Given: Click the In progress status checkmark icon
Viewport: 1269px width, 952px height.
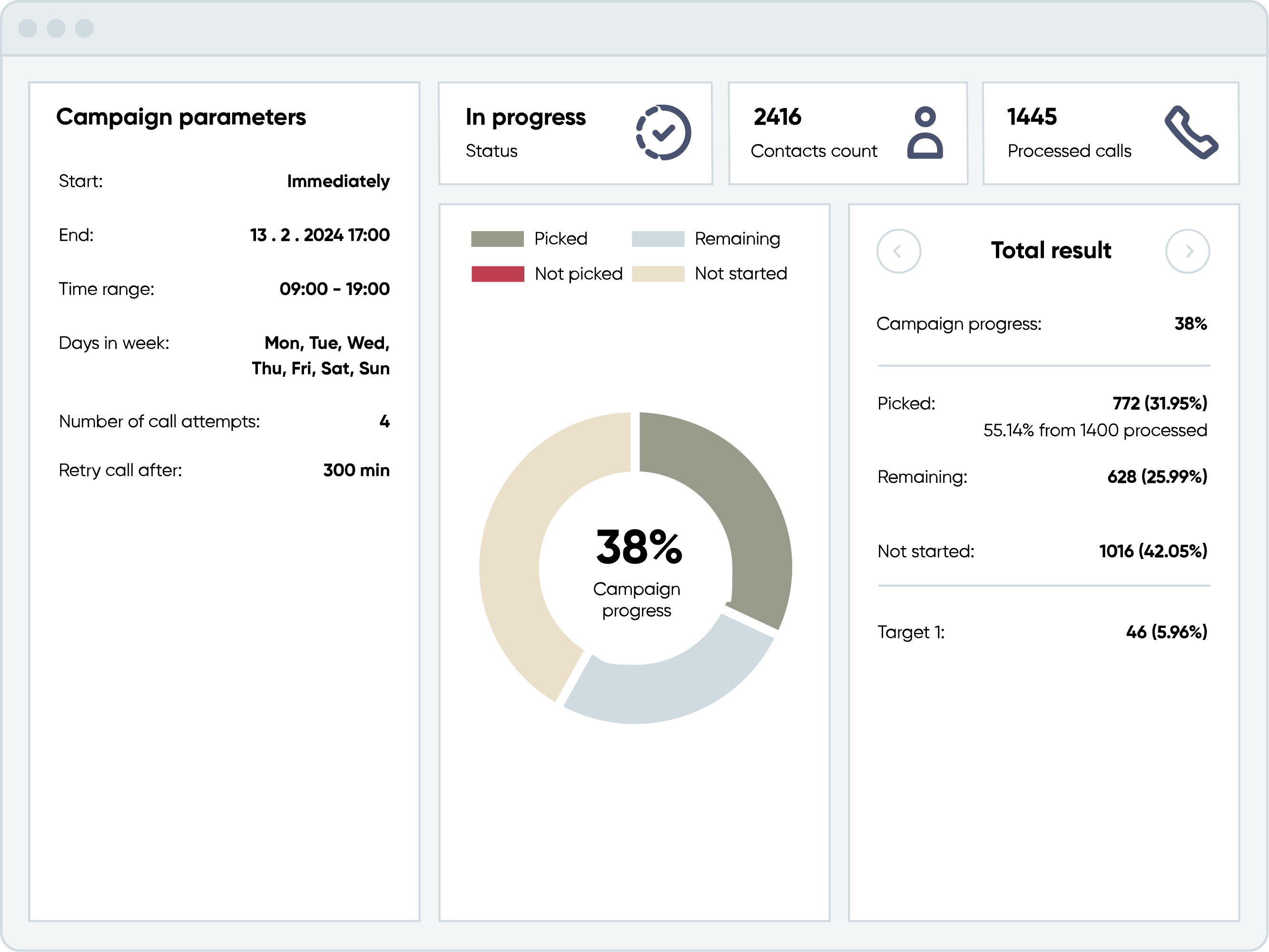Looking at the screenshot, I should (x=663, y=132).
